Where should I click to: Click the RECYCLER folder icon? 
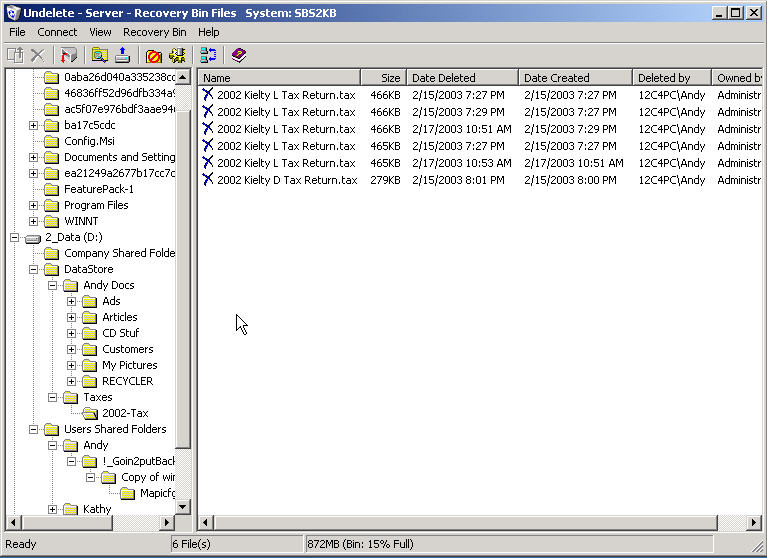click(x=89, y=381)
